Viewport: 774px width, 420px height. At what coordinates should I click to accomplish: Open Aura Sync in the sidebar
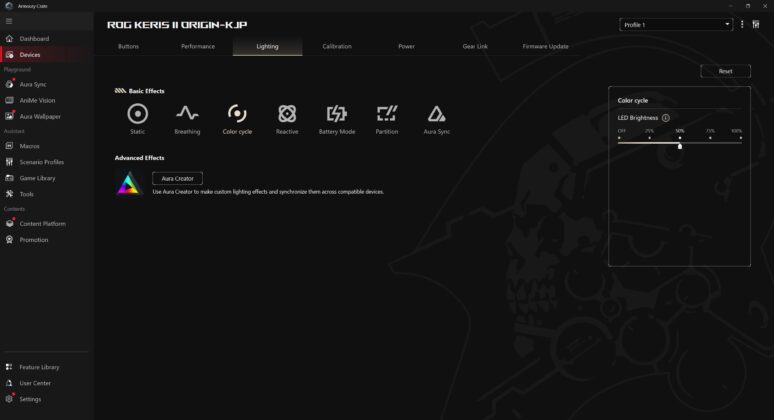click(x=46, y=84)
